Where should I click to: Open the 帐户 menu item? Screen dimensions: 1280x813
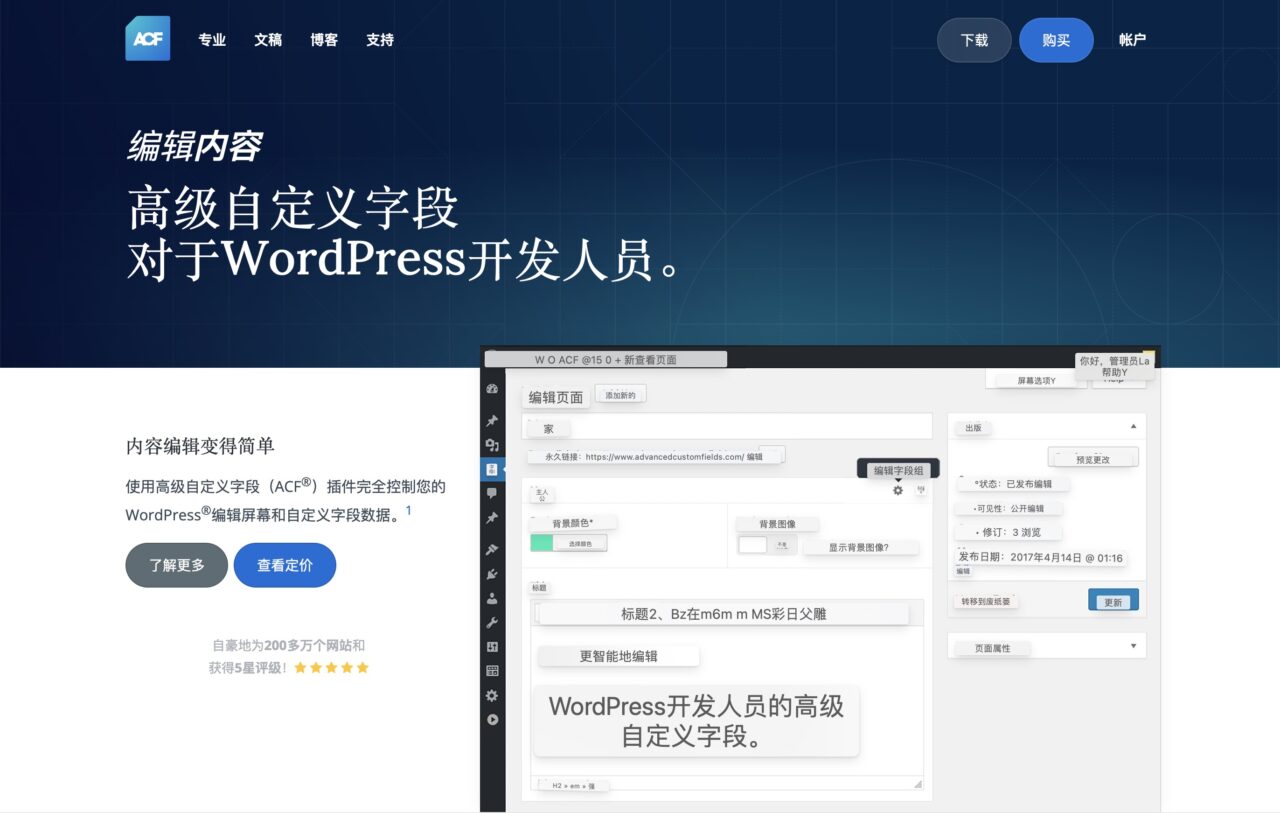[1133, 40]
